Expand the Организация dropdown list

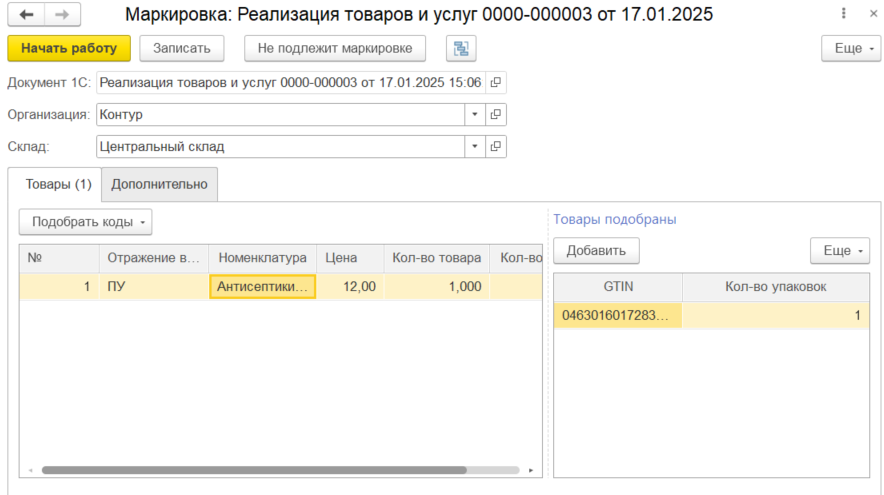coord(474,114)
